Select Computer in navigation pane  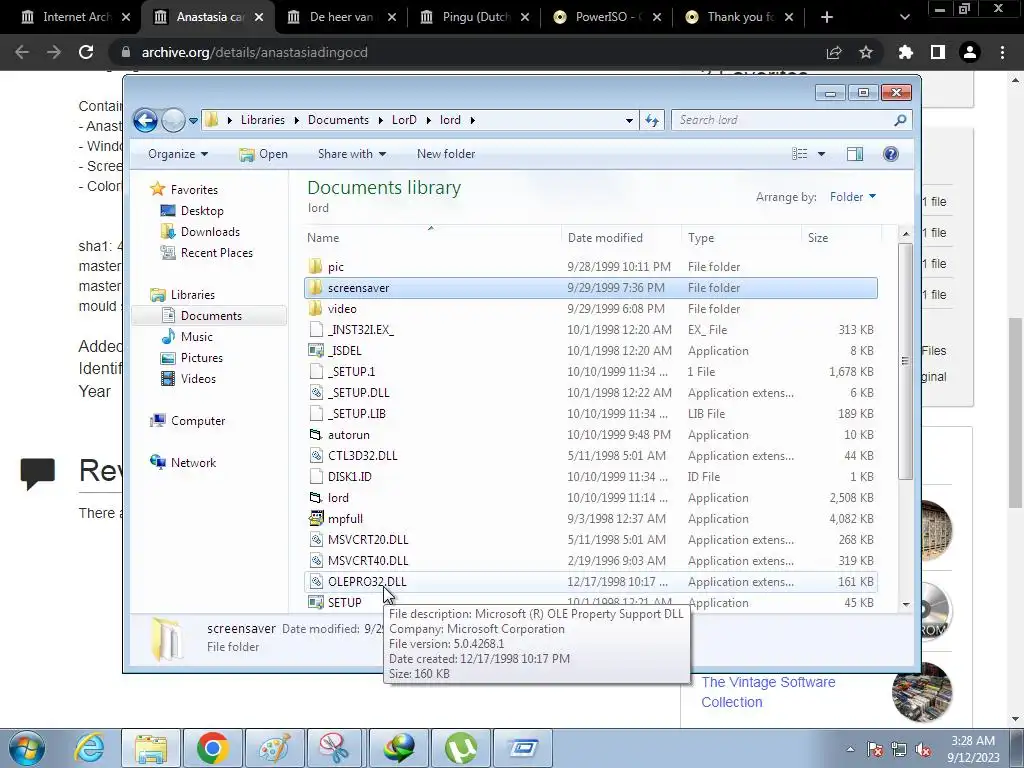pos(197,421)
